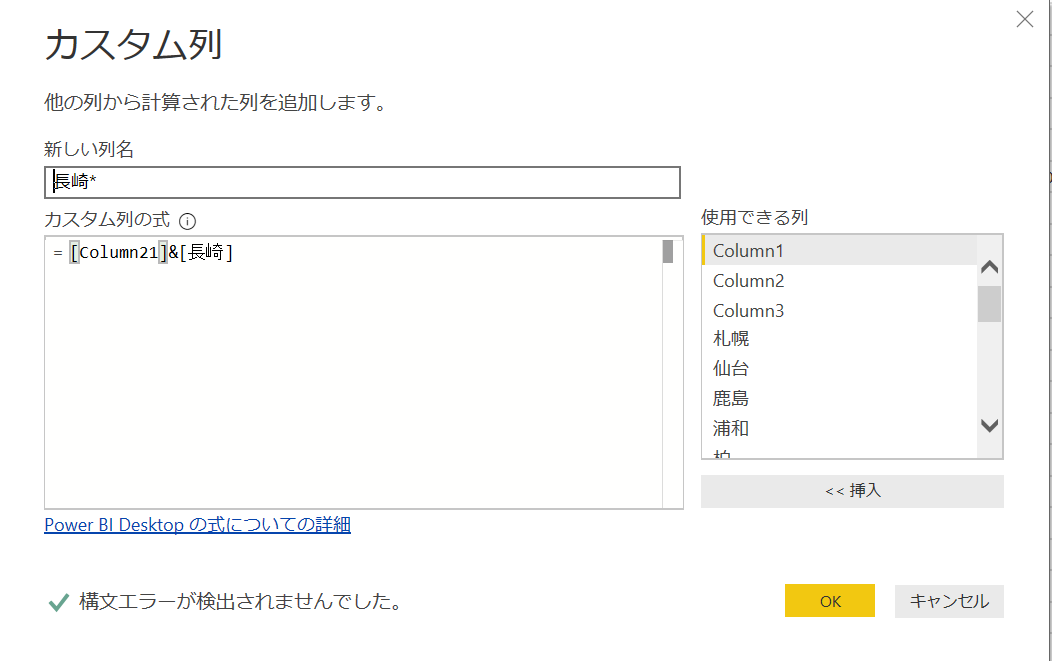Close the カスタム列 dialog with the X
This screenshot has width=1052, height=661.
(x=1024, y=19)
